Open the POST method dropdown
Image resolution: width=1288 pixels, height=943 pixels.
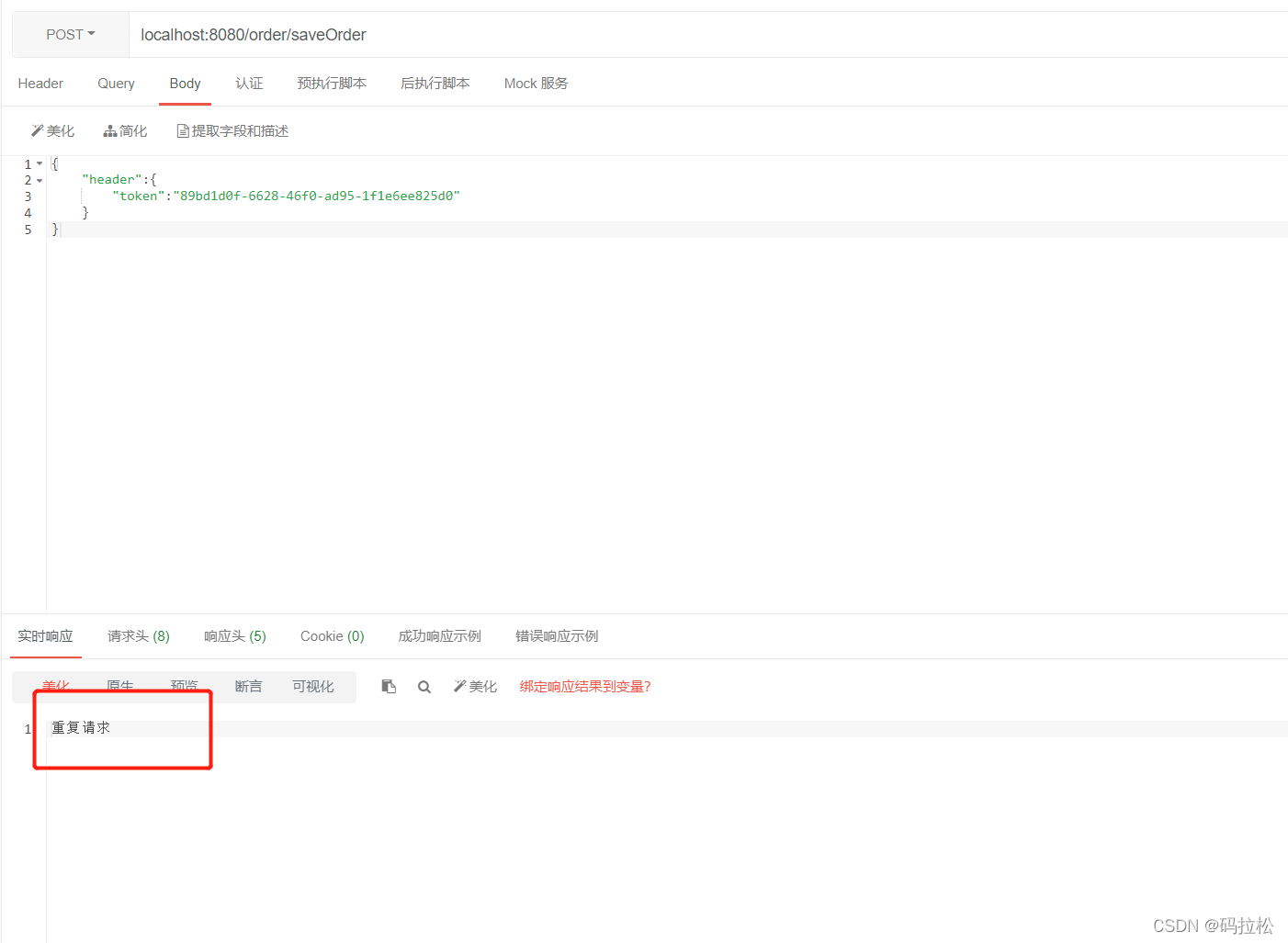tap(71, 35)
